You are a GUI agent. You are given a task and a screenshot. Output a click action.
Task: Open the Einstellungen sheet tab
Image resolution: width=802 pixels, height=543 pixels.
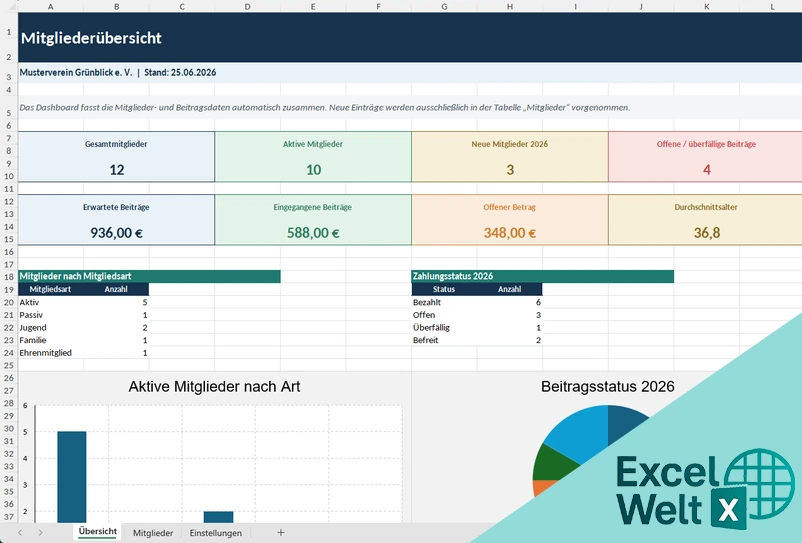coord(215,533)
